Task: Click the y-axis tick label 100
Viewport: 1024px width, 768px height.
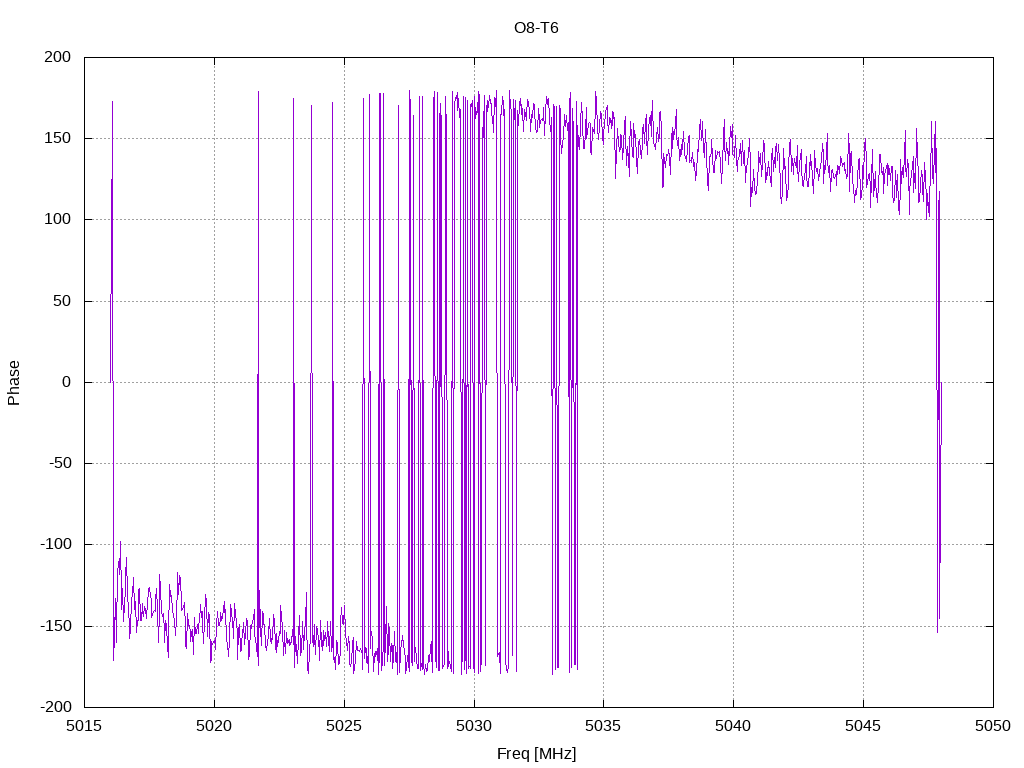Action: coord(57,219)
